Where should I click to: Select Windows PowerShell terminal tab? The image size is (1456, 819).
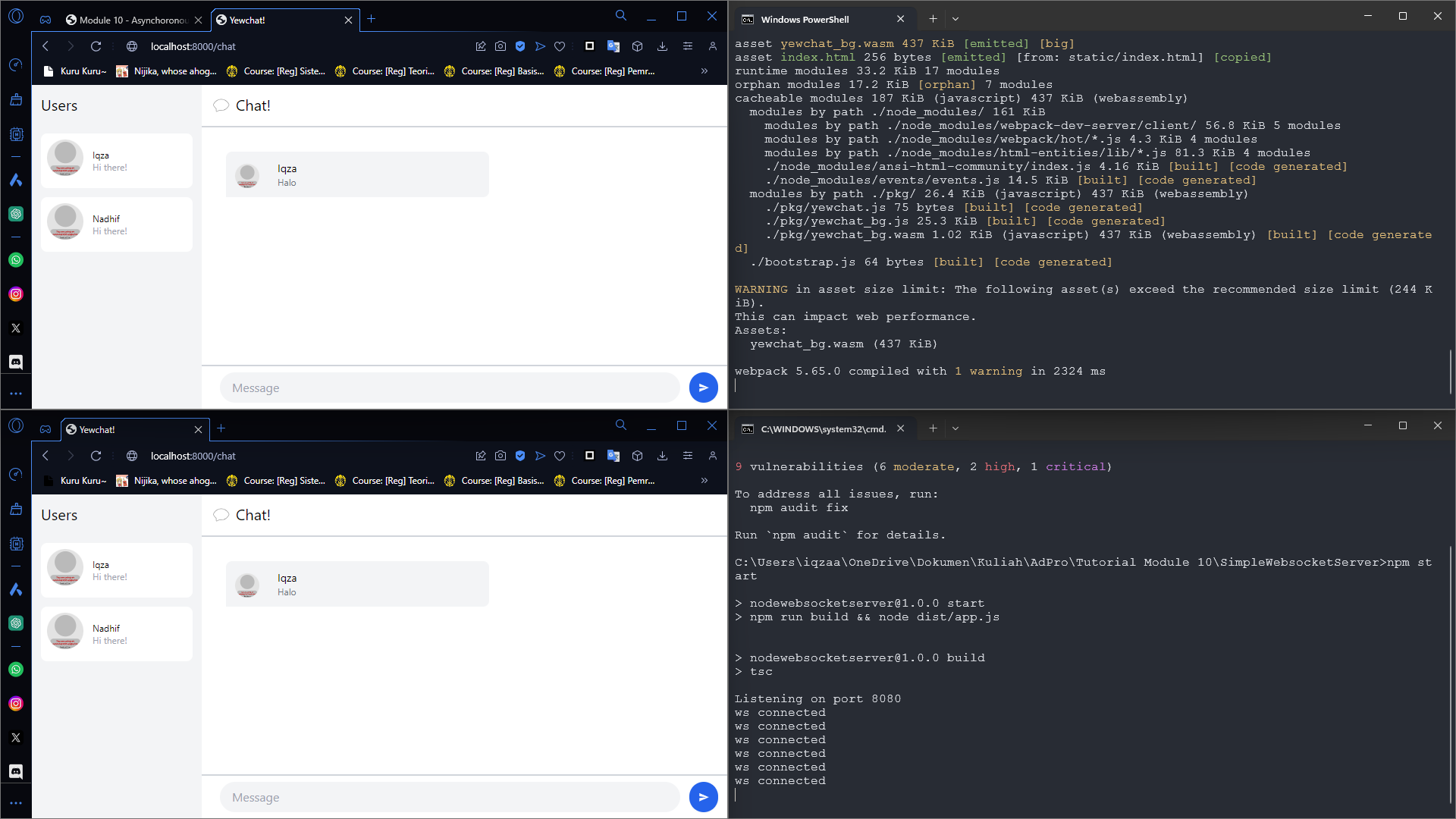(824, 19)
